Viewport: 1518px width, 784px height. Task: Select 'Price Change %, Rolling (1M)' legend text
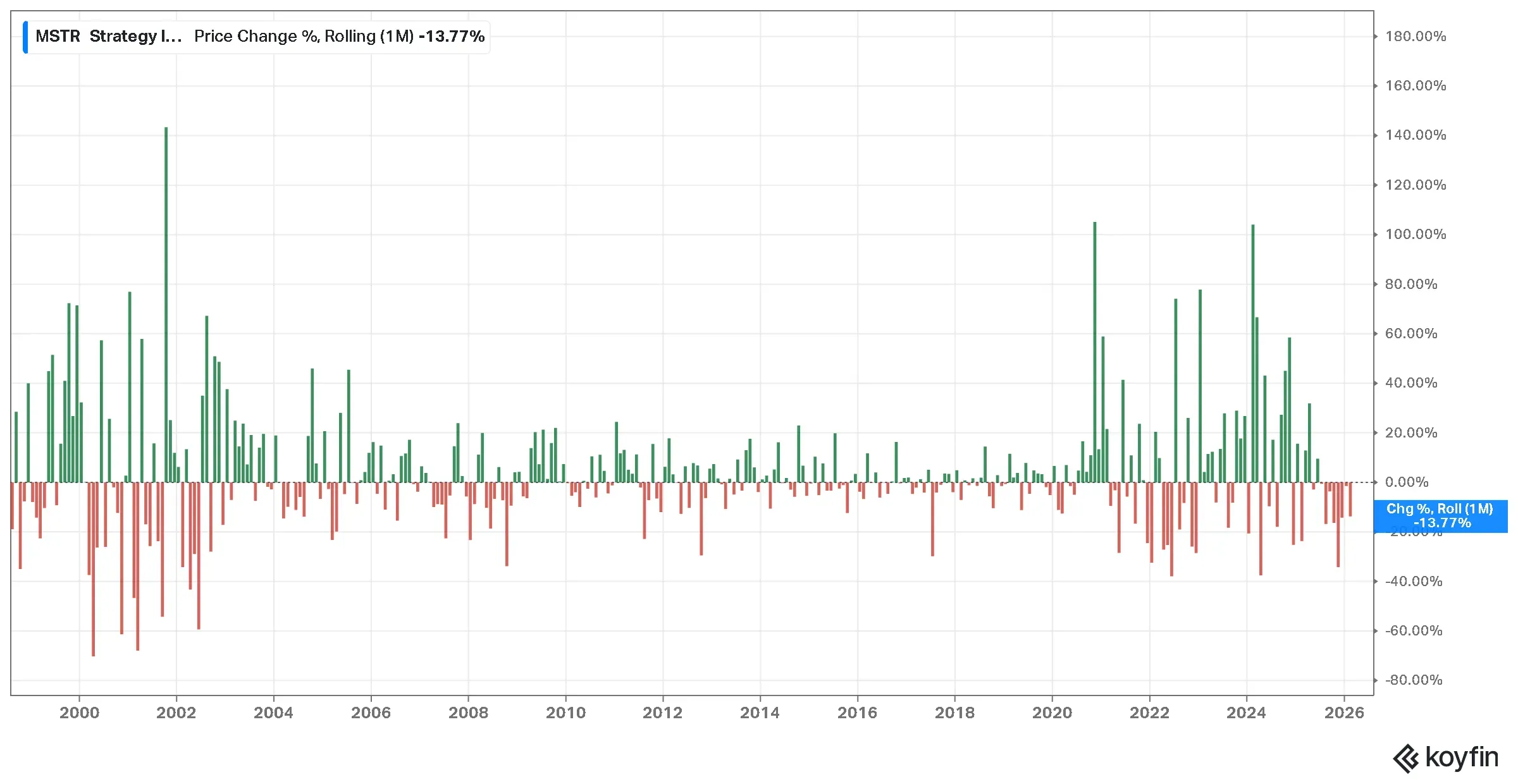coord(304,37)
